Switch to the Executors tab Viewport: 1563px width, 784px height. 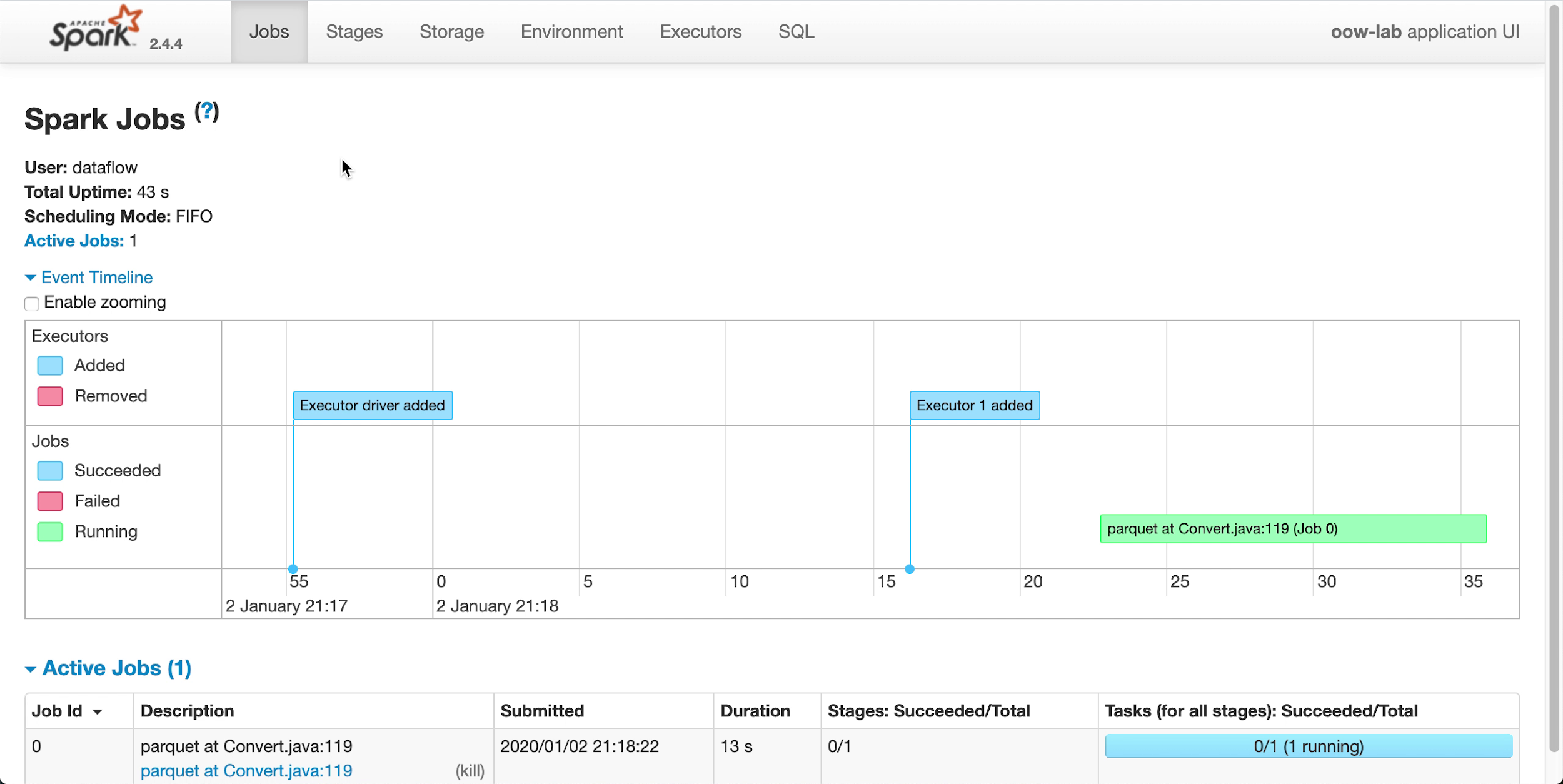[x=700, y=31]
